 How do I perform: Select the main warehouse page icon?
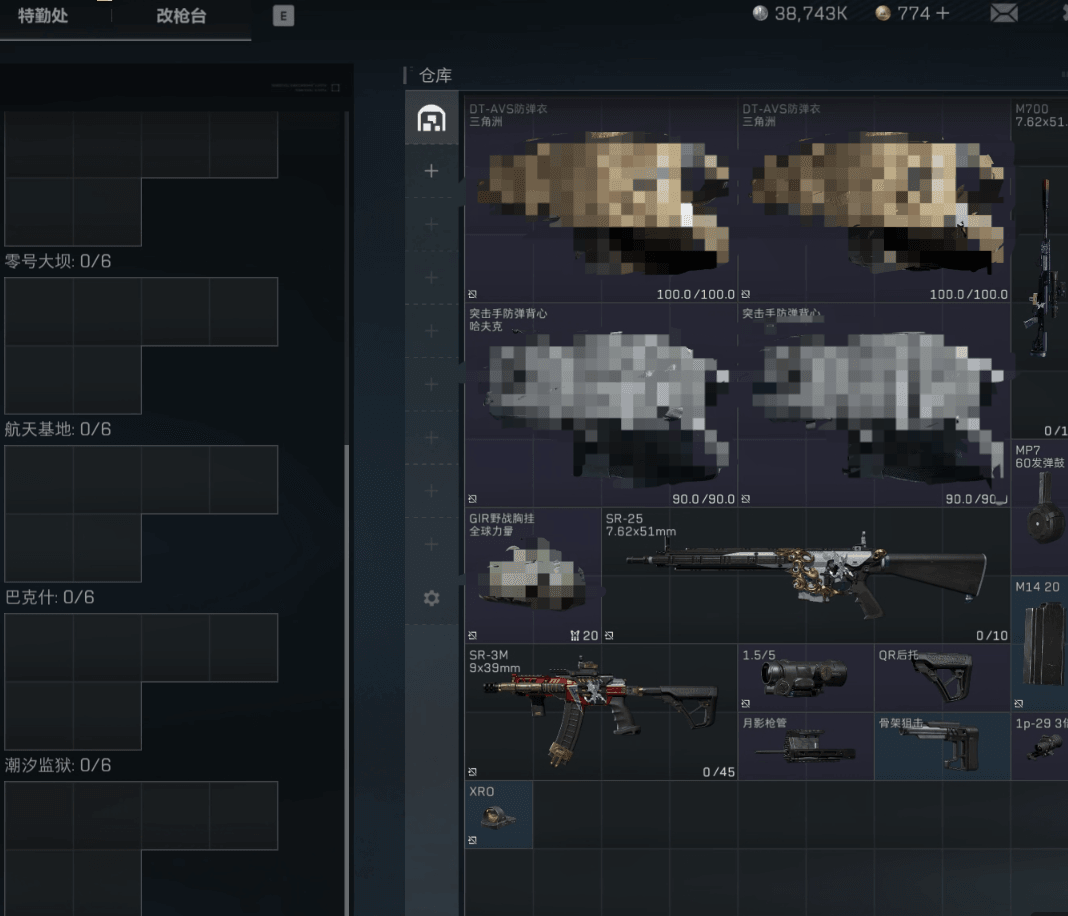(431, 119)
